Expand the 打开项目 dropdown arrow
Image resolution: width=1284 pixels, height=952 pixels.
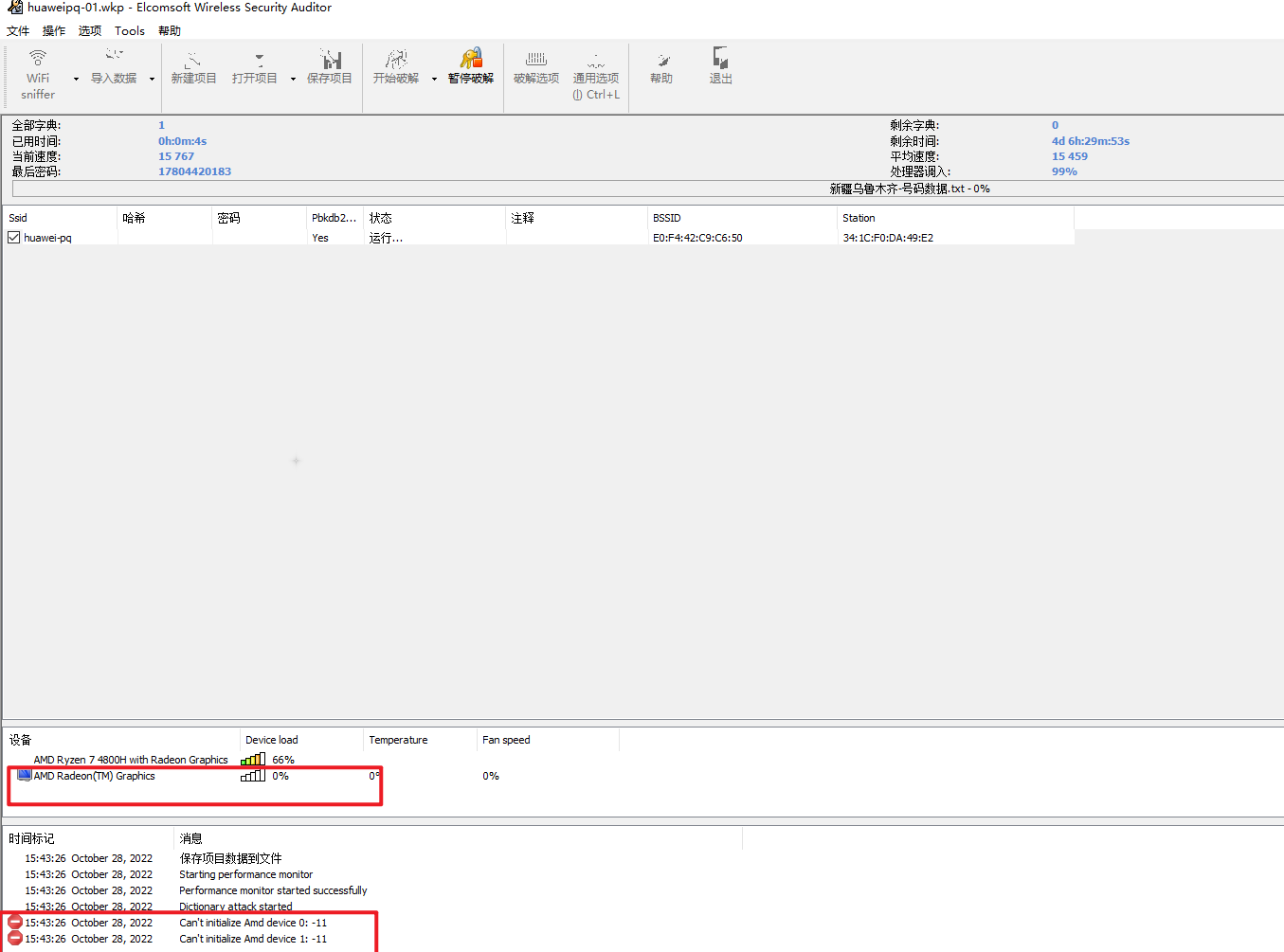tap(293, 79)
